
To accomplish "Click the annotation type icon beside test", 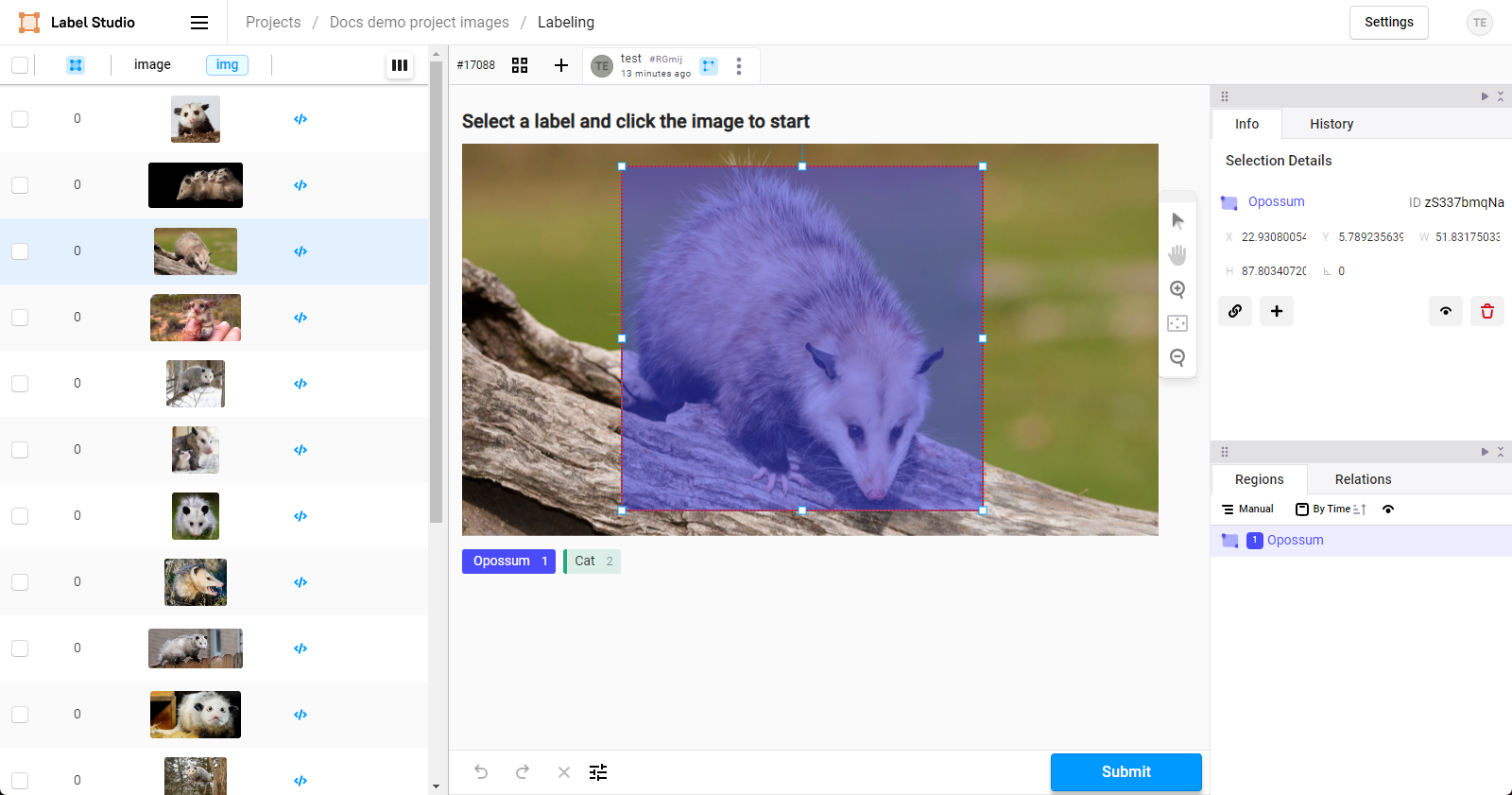I will (709, 66).
